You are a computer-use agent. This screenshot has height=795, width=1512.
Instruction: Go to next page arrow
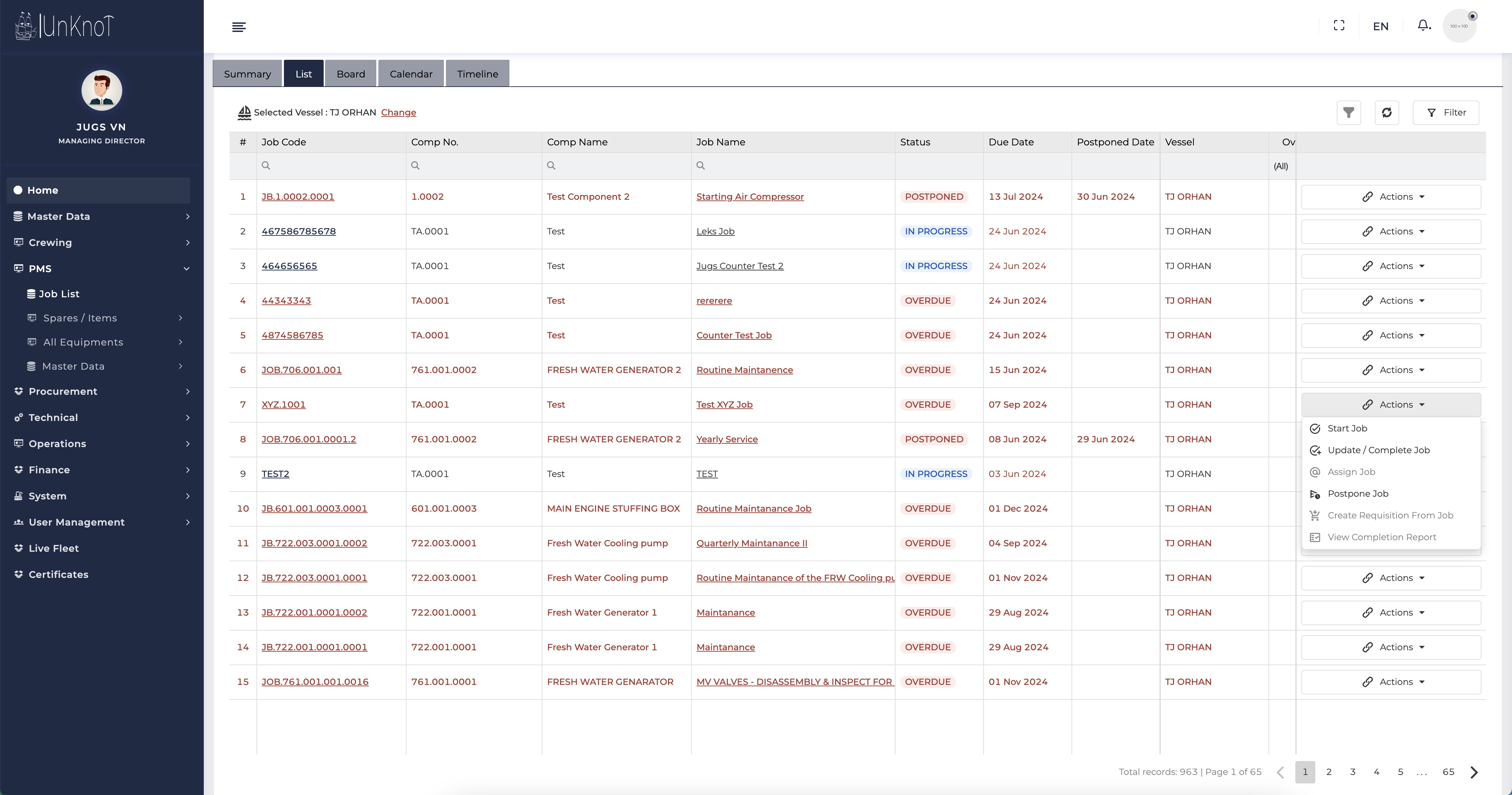coord(1473,772)
